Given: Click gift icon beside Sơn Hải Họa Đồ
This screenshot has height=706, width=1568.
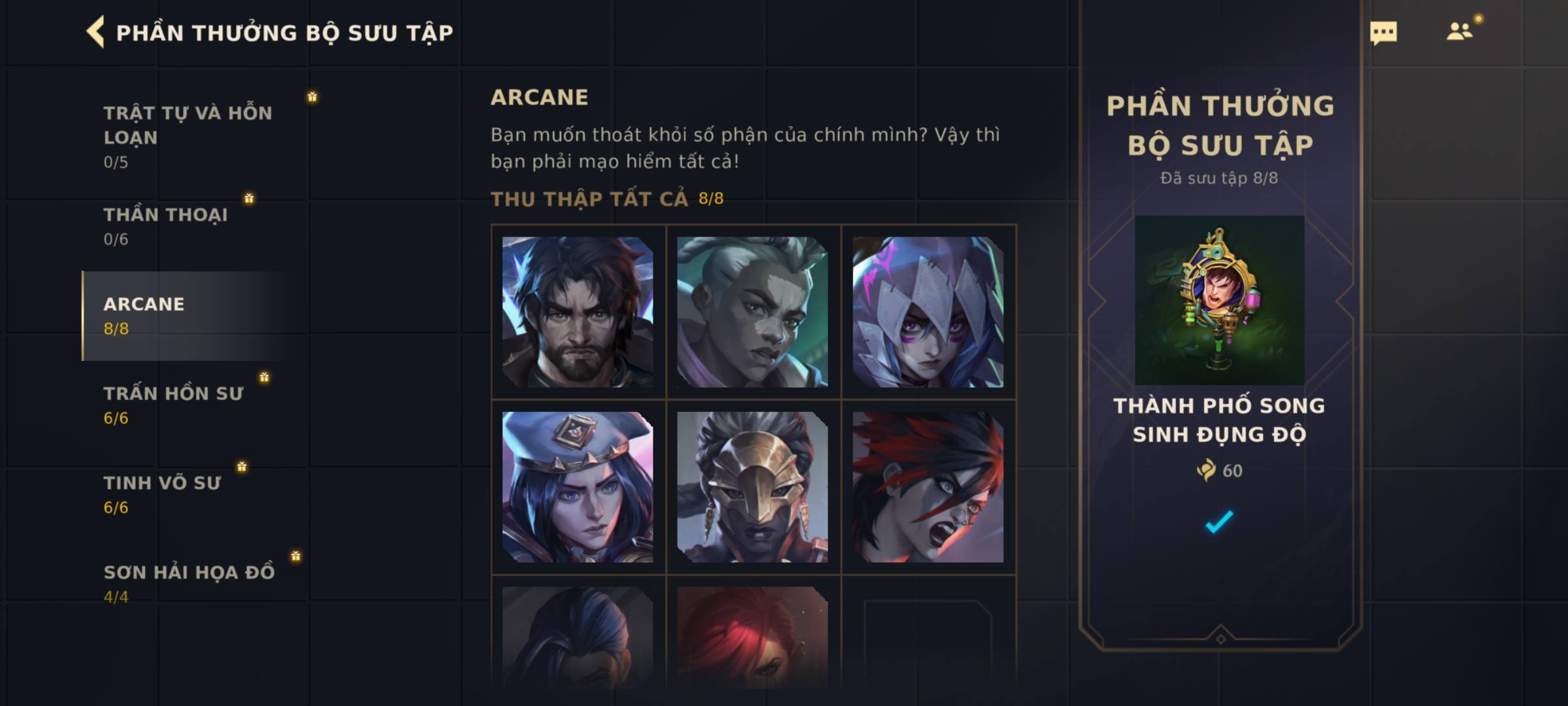Looking at the screenshot, I should coord(296,556).
